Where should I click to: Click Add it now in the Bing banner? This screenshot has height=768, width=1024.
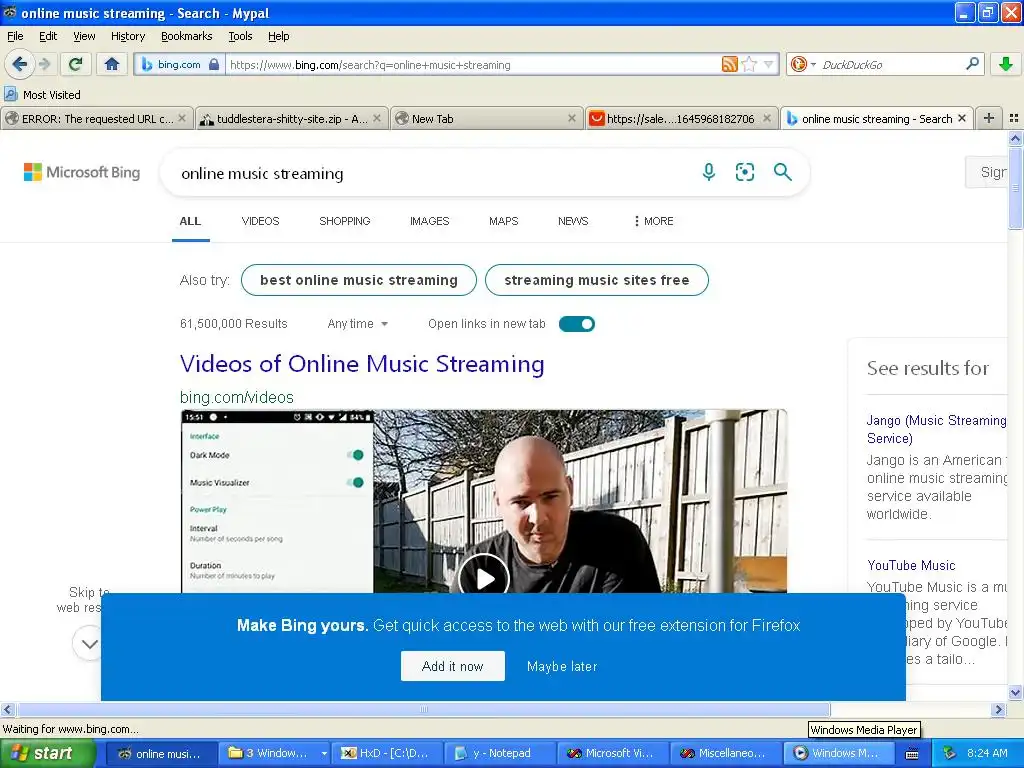click(x=453, y=666)
